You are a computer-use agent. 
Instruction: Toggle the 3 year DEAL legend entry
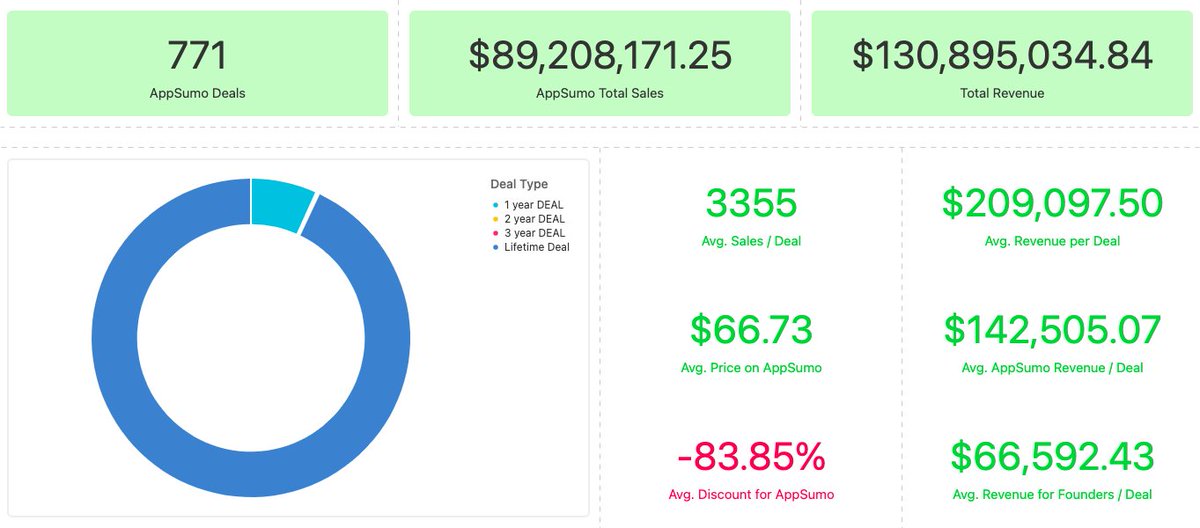[530, 232]
